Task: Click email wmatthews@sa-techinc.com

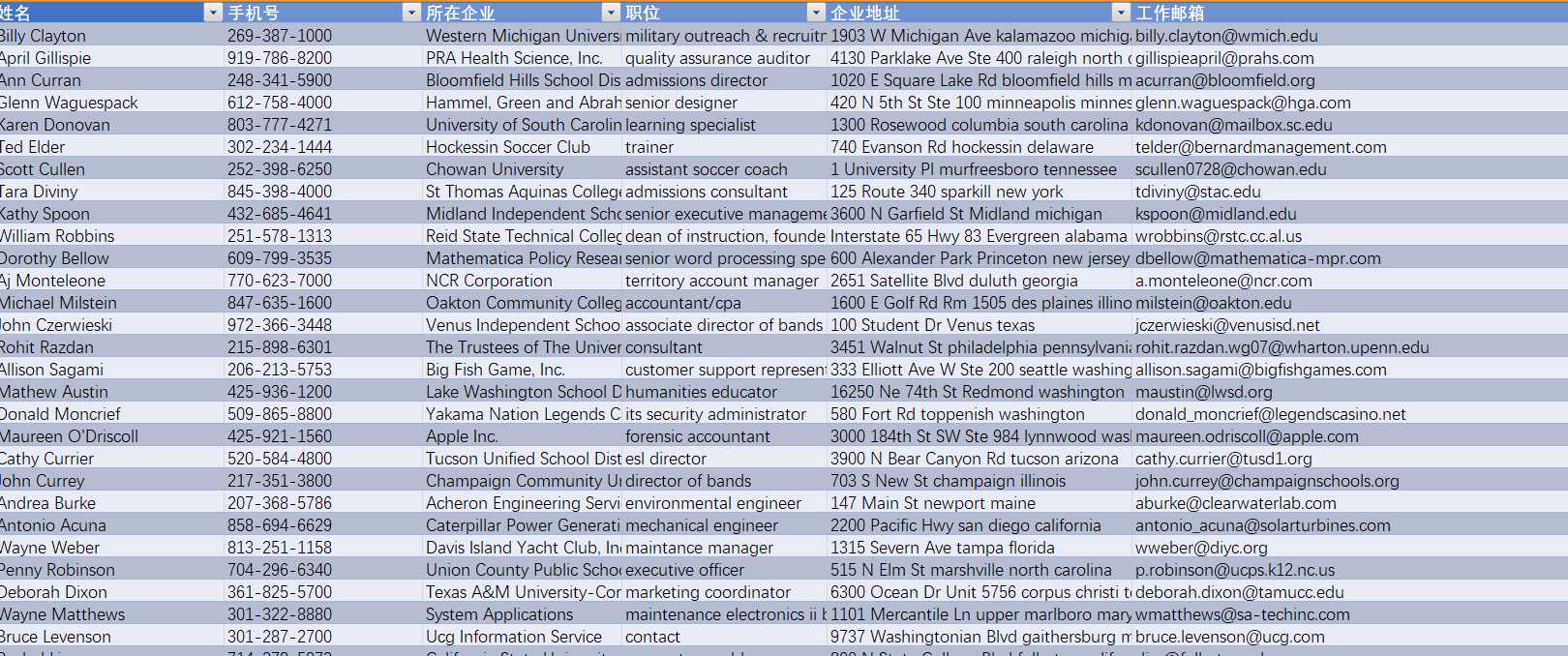Action: click(1243, 614)
